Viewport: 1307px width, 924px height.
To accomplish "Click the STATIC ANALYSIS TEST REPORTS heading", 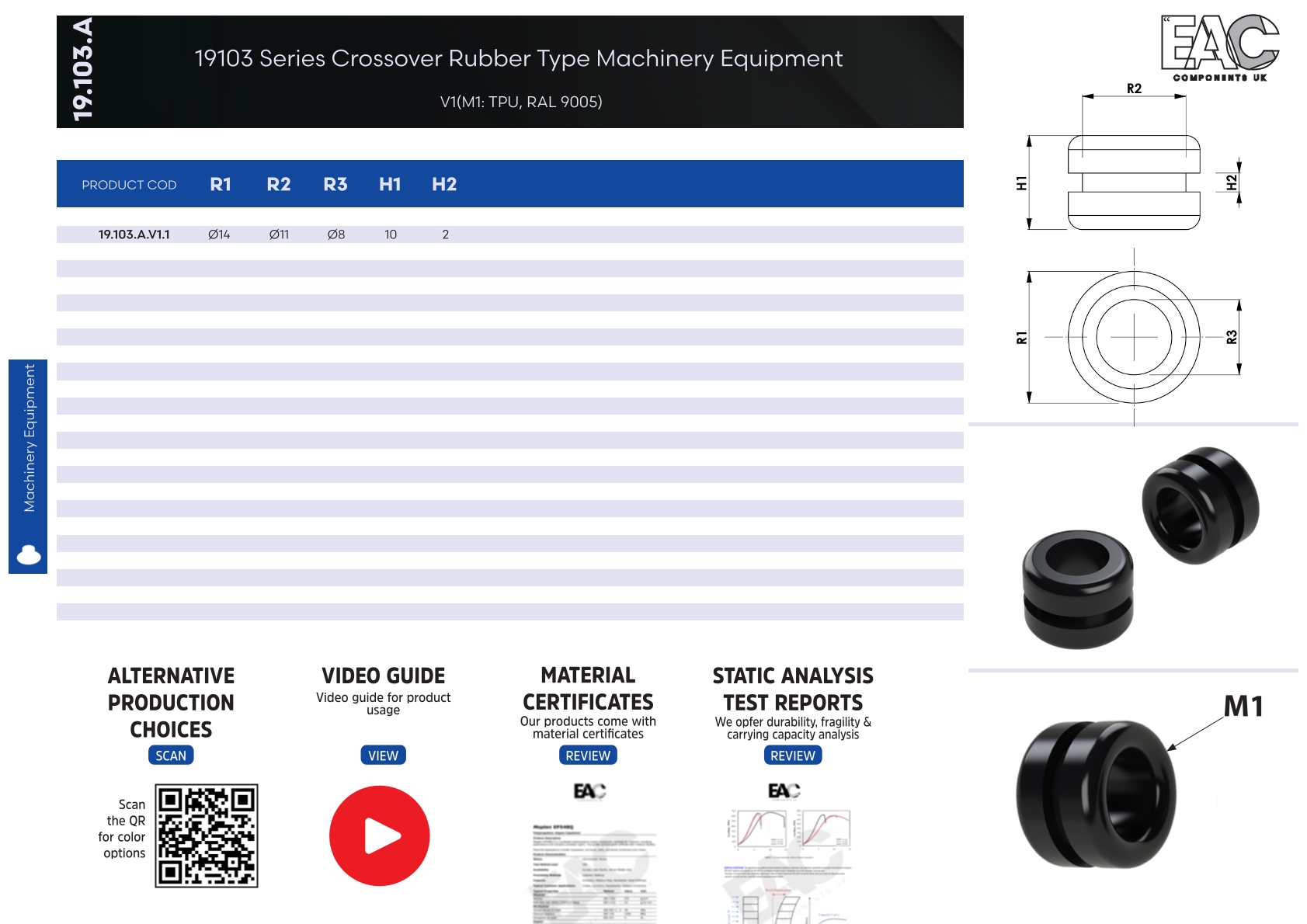I will [793, 689].
